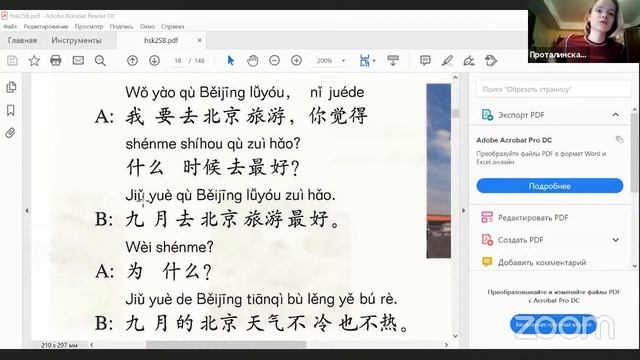This screenshot has height=360, width=640.
Task: Select the hsk258.pdf document tab
Action: point(161,40)
